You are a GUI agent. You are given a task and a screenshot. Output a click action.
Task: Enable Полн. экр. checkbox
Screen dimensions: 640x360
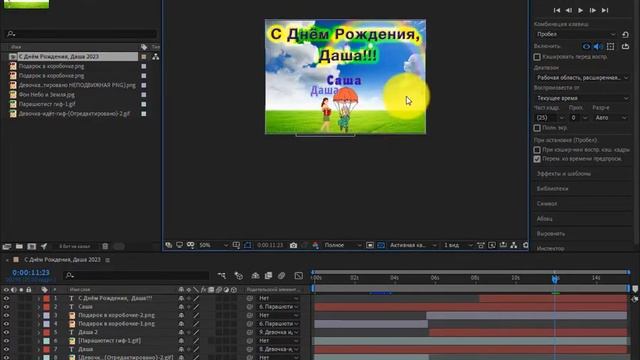pos(537,128)
